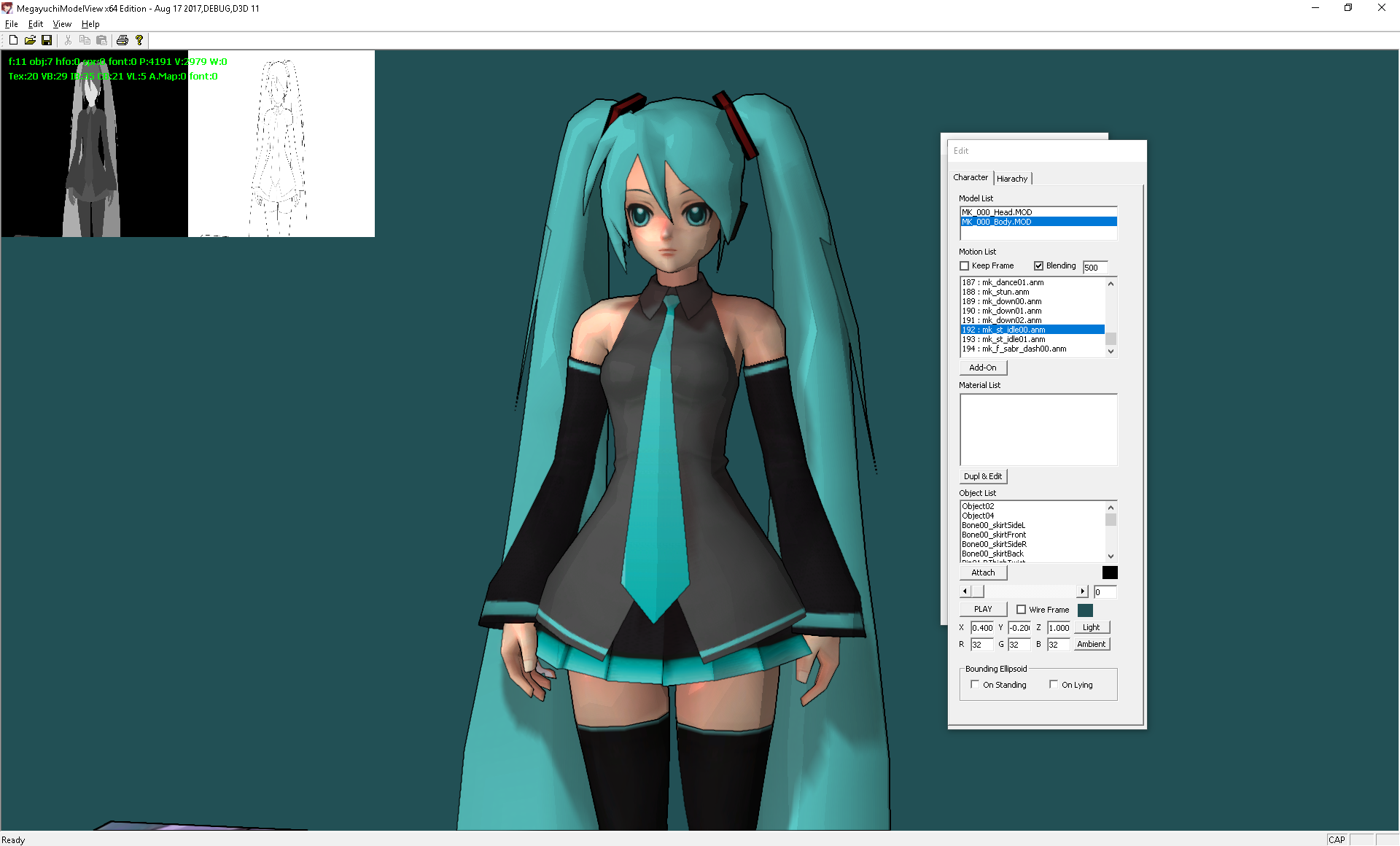Uncheck the Blending checkbox

tap(1039, 266)
